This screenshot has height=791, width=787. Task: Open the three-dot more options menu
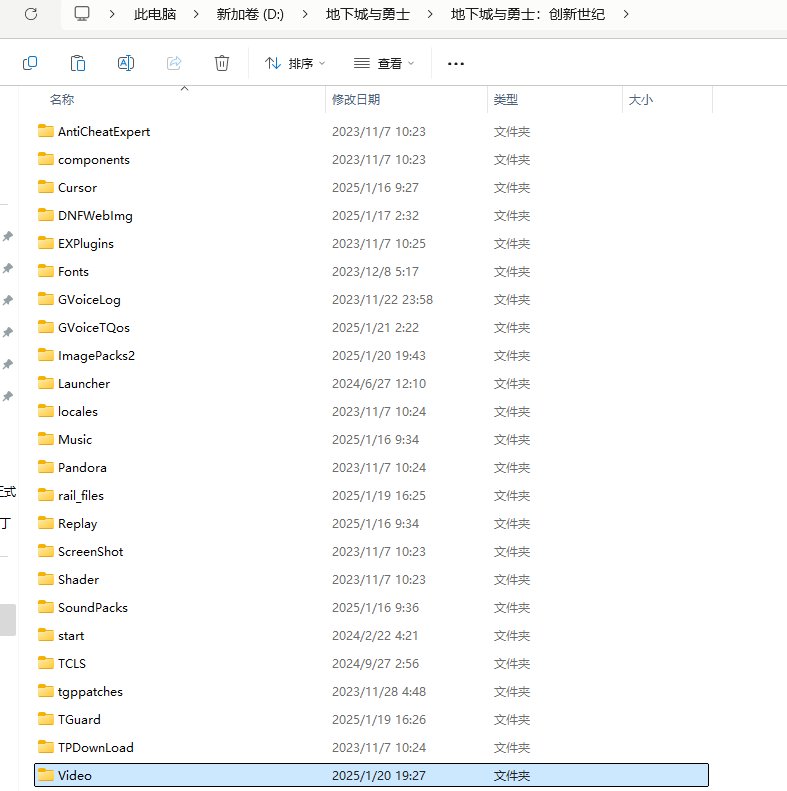456,64
